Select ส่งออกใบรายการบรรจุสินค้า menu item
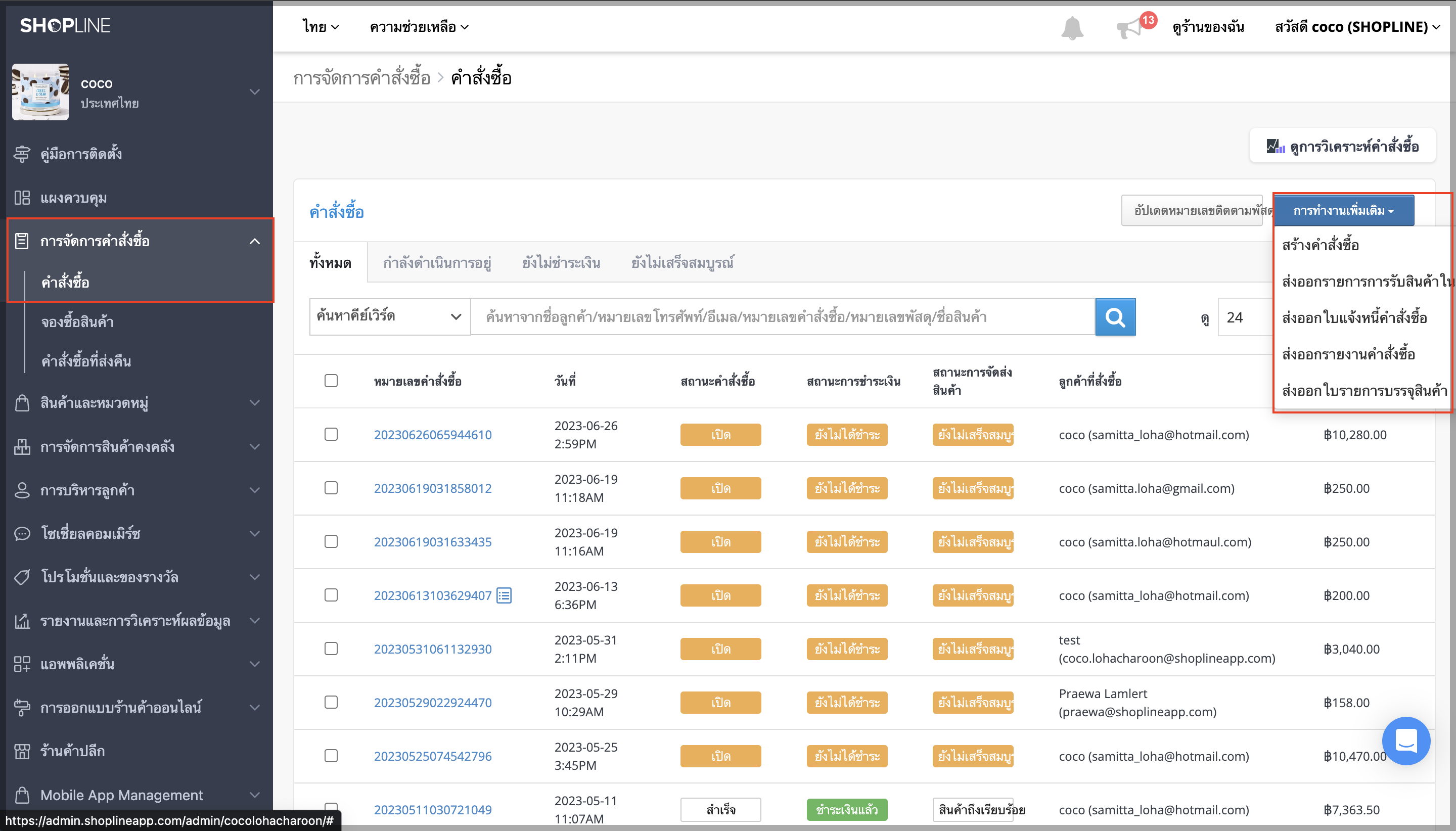The height and width of the screenshot is (831, 1456). [x=1364, y=391]
